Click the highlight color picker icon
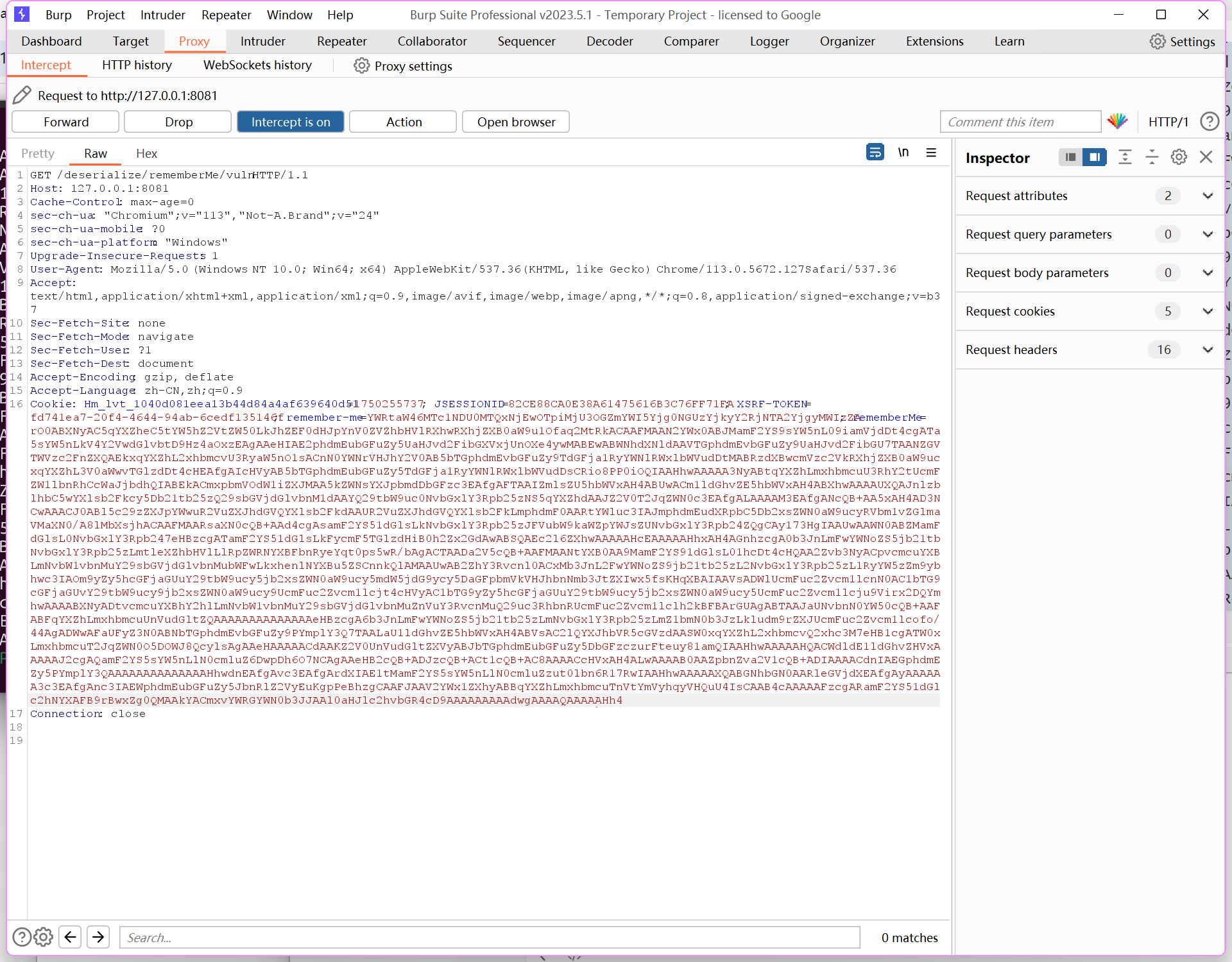Image resolution: width=1232 pixels, height=962 pixels. pyautogui.click(x=1117, y=121)
